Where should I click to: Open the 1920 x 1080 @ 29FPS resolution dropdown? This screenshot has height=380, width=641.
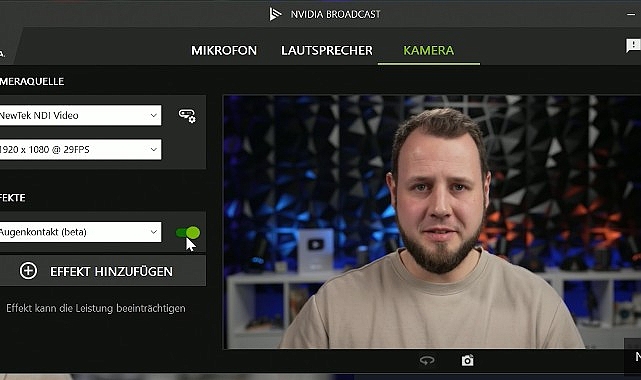point(80,150)
